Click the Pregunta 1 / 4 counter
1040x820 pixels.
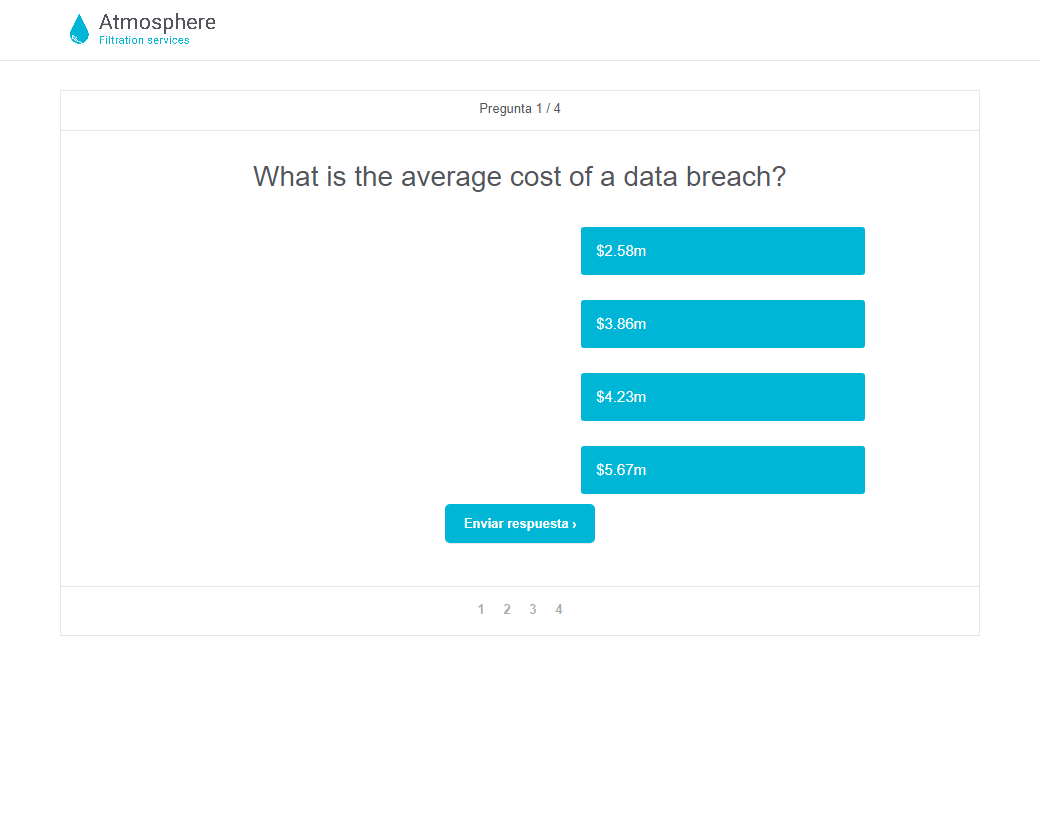click(x=520, y=109)
